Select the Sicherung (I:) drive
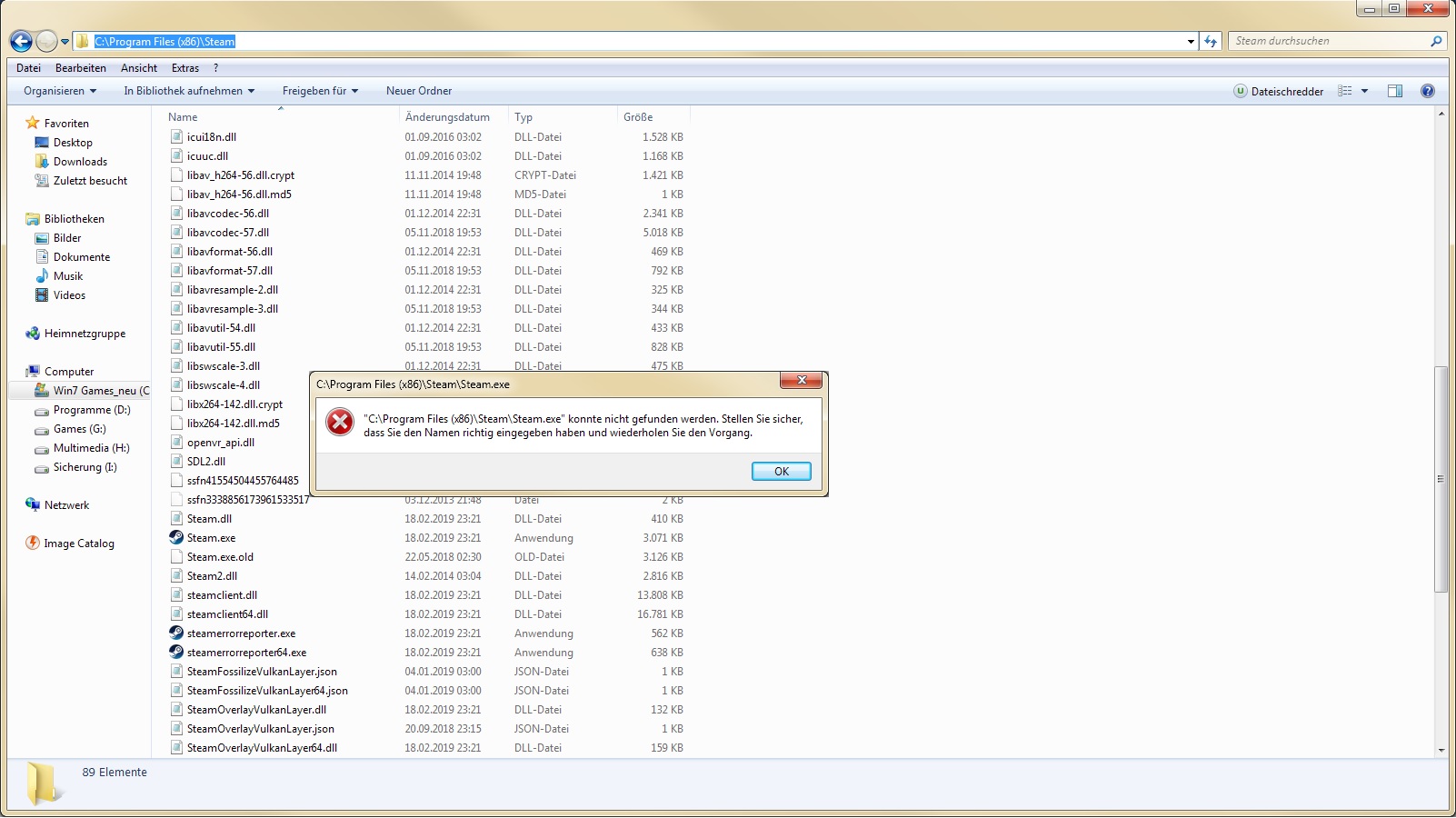The height and width of the screenshot is (818, 1456). point(85,467)
